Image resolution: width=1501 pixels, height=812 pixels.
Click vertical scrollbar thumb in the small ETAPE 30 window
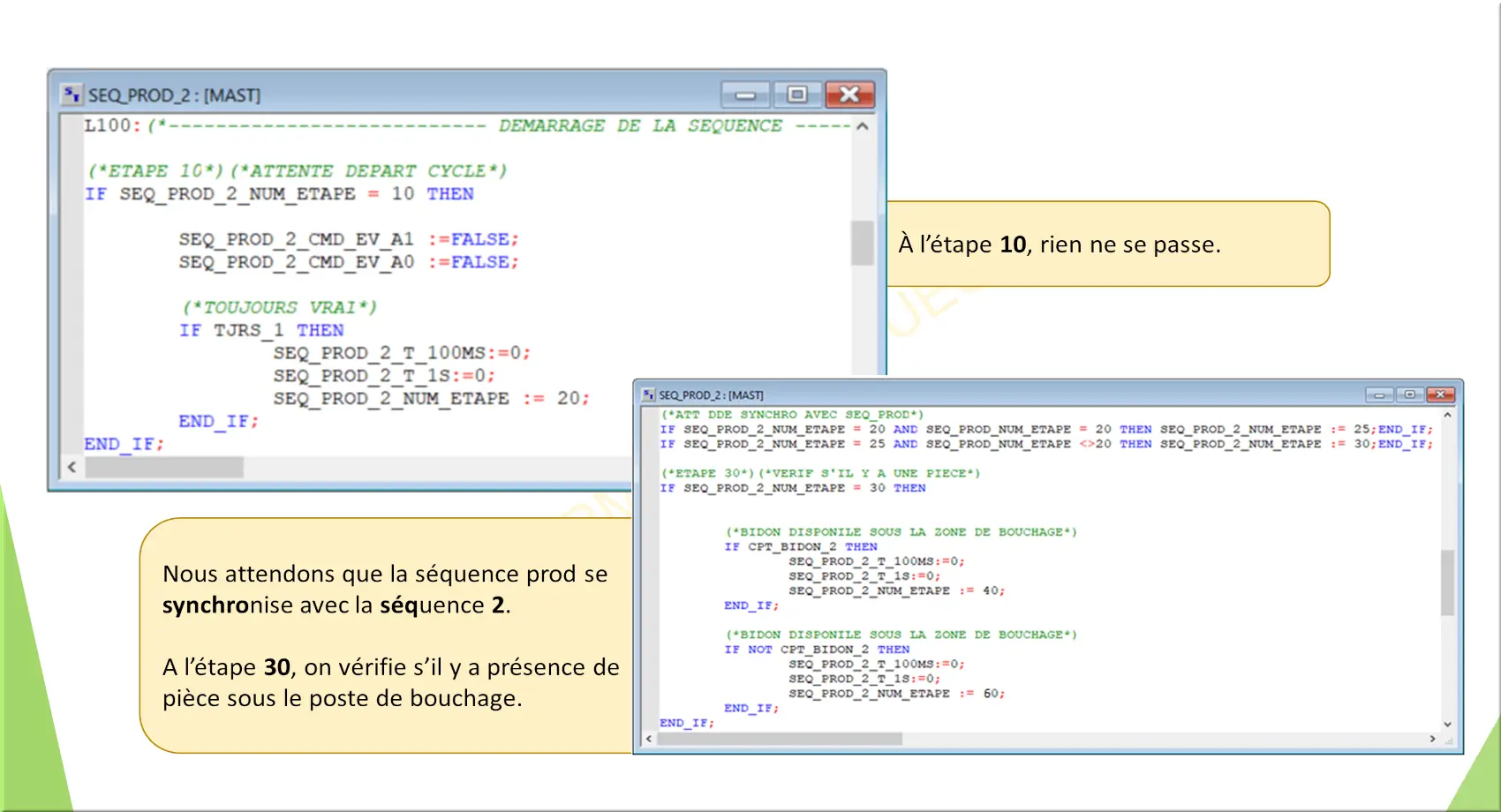(1447, 583)
